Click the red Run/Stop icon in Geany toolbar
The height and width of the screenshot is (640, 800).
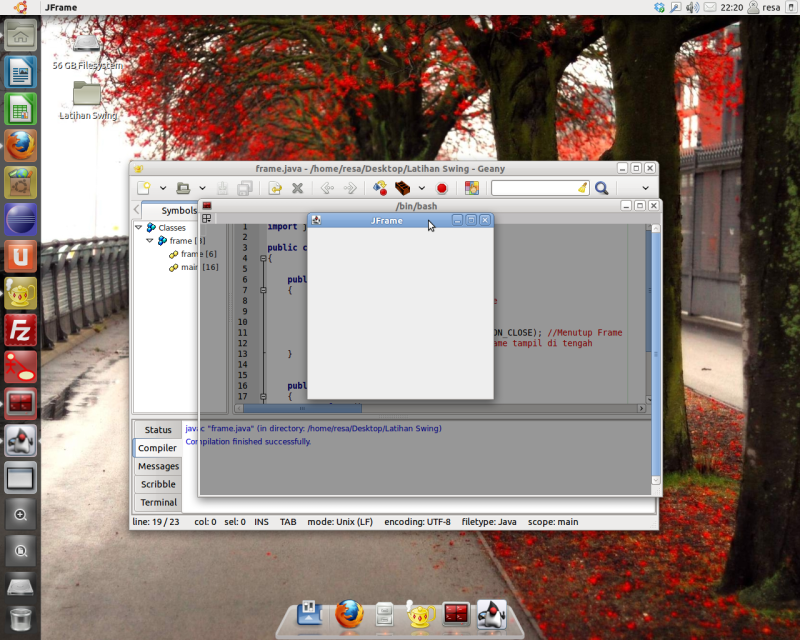(442, 188)
